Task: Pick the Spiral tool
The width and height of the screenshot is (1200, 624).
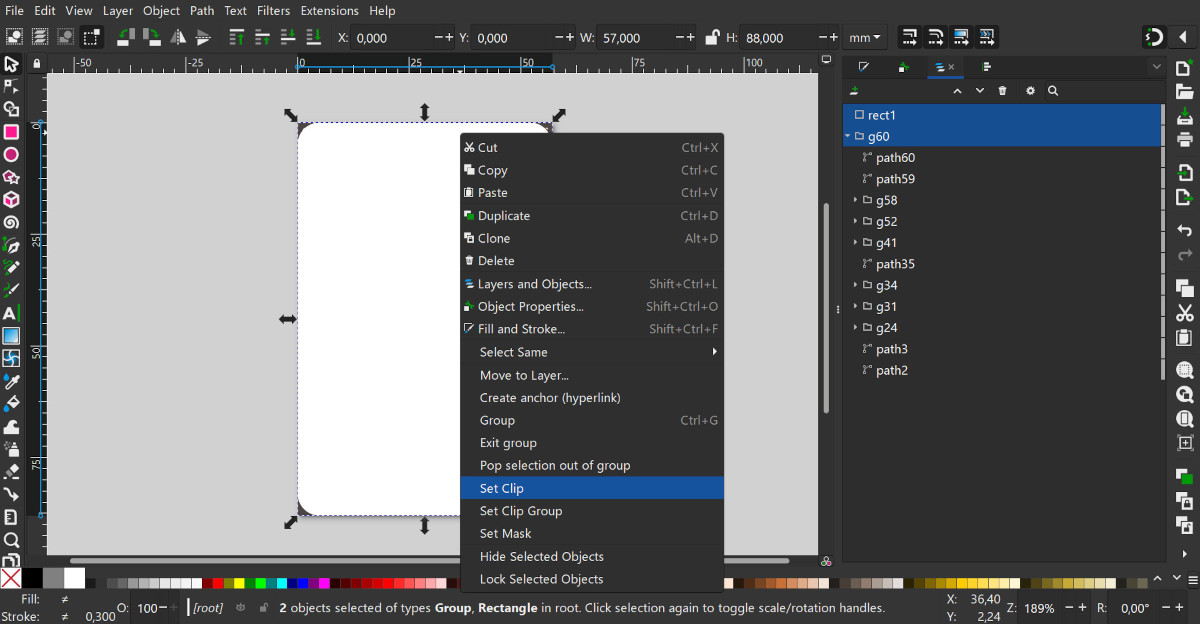Action: point(11,222)
